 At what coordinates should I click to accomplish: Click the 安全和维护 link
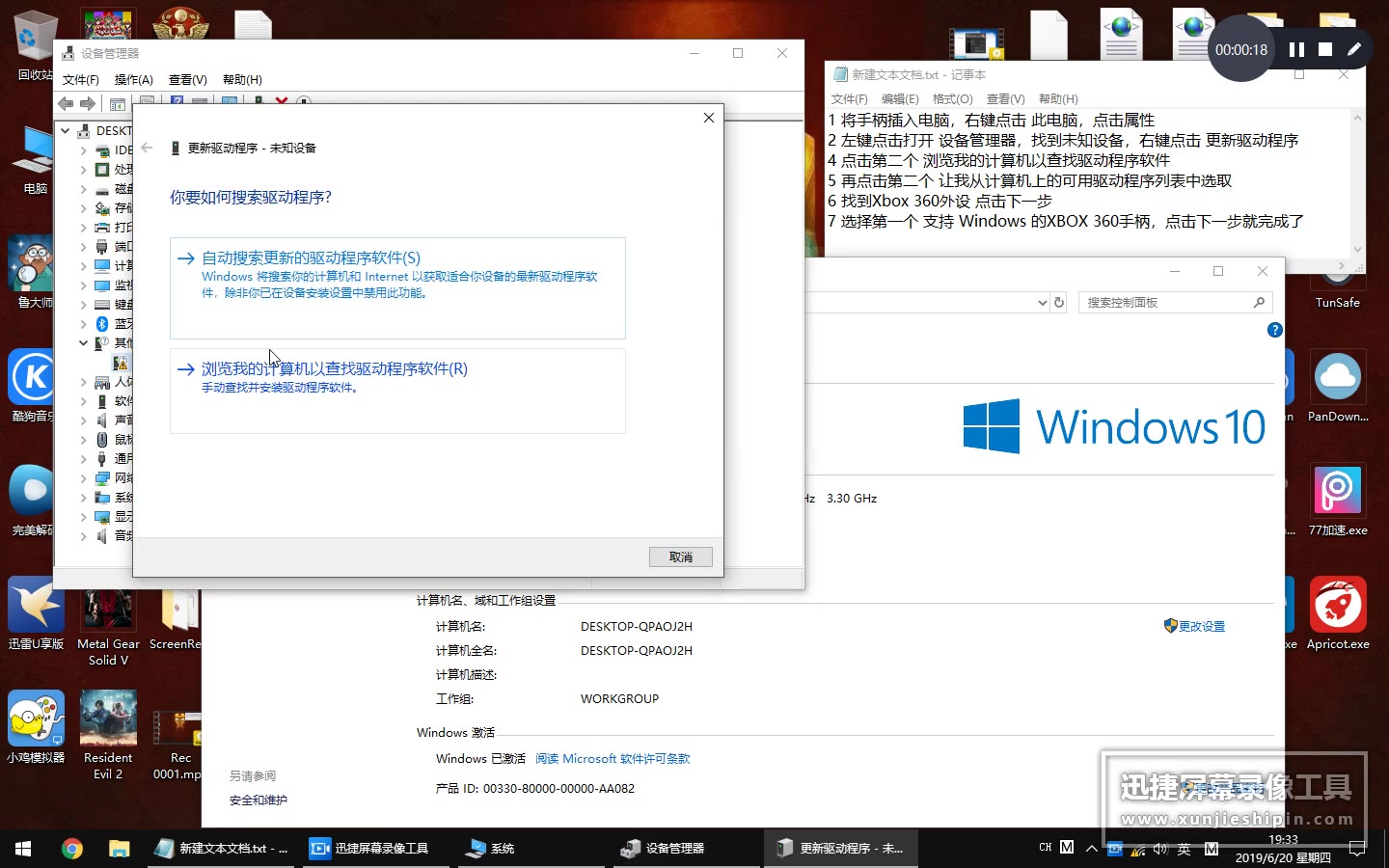click(x=259, y=800)
